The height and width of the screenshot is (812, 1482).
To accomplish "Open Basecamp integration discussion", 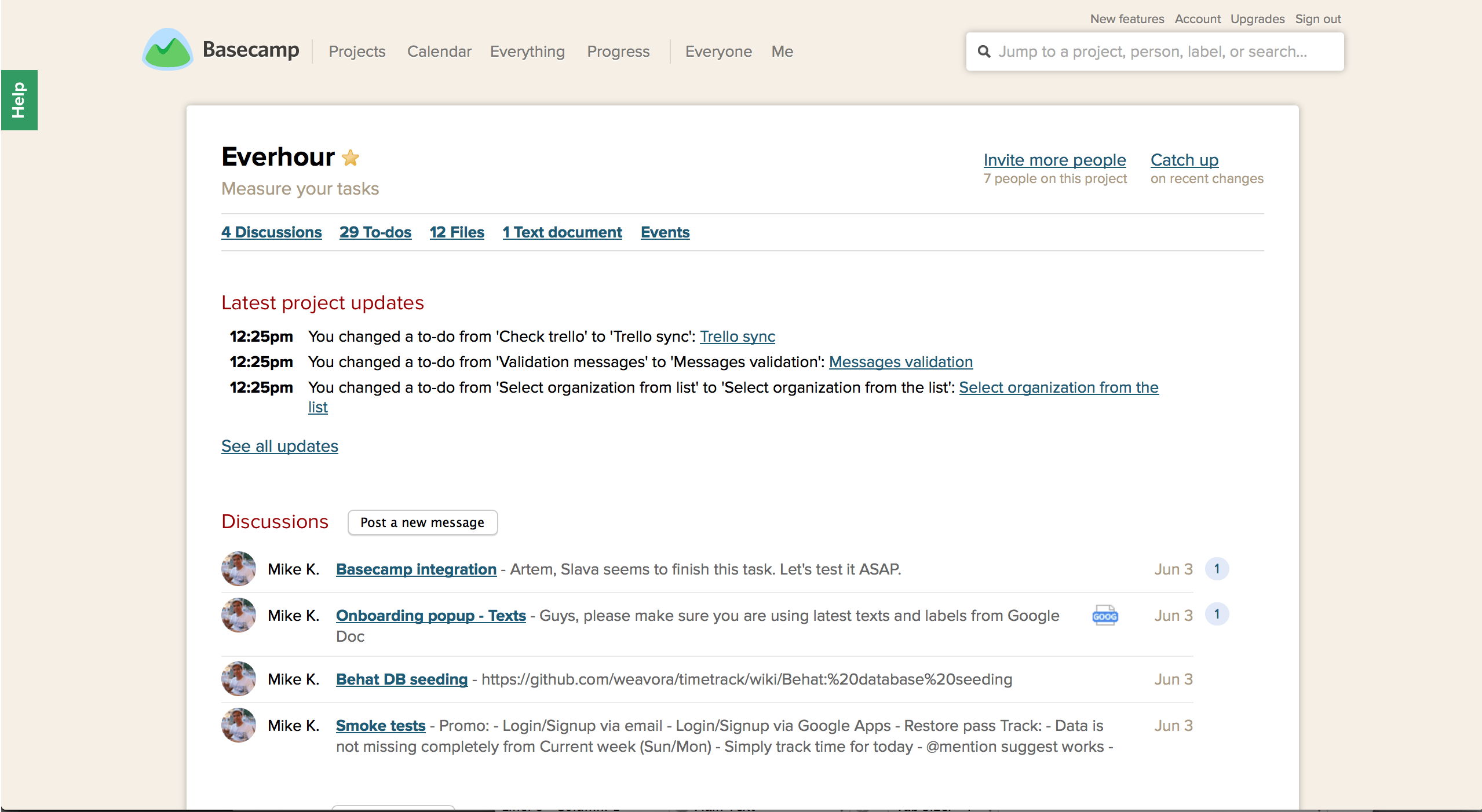I will point(416,569).
